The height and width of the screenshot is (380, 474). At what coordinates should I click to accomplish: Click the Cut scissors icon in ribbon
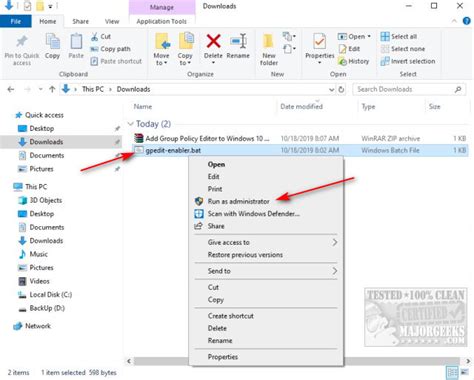tap(95, 36)
